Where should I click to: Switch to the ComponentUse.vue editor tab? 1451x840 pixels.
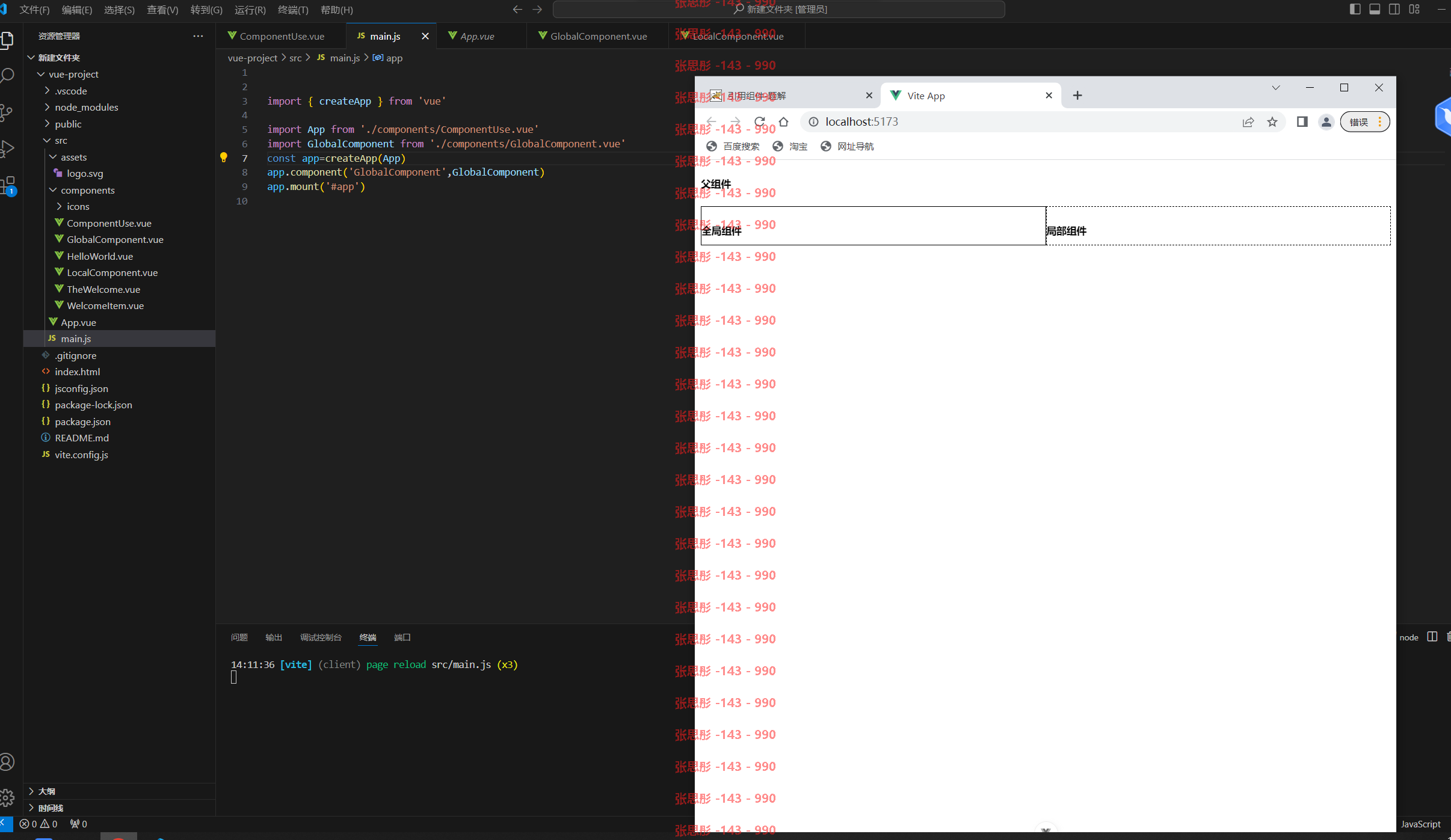(x=282, y=36)
